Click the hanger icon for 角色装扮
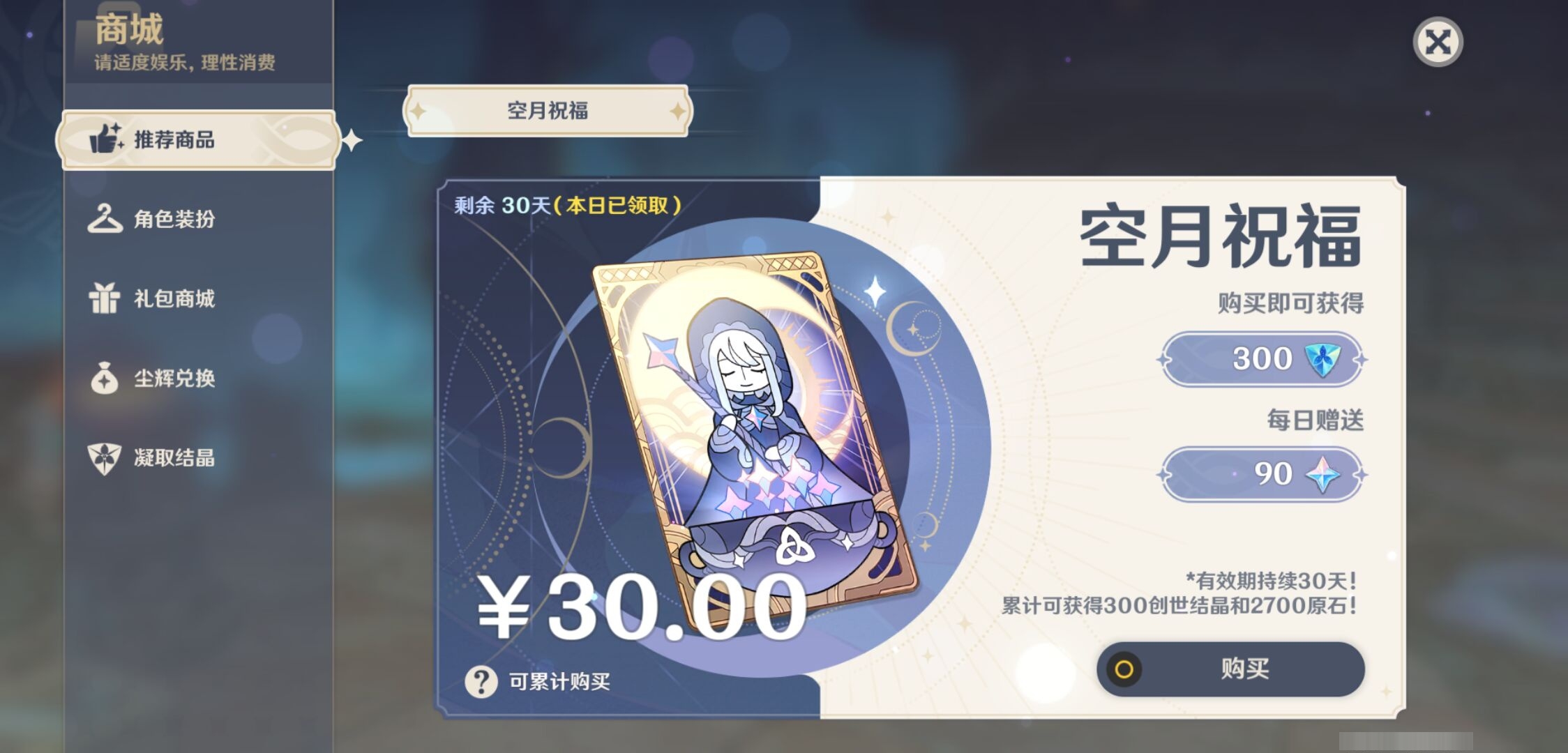Image resolution: width=1568 pixels, height=753 pixels. coord(105,219)
